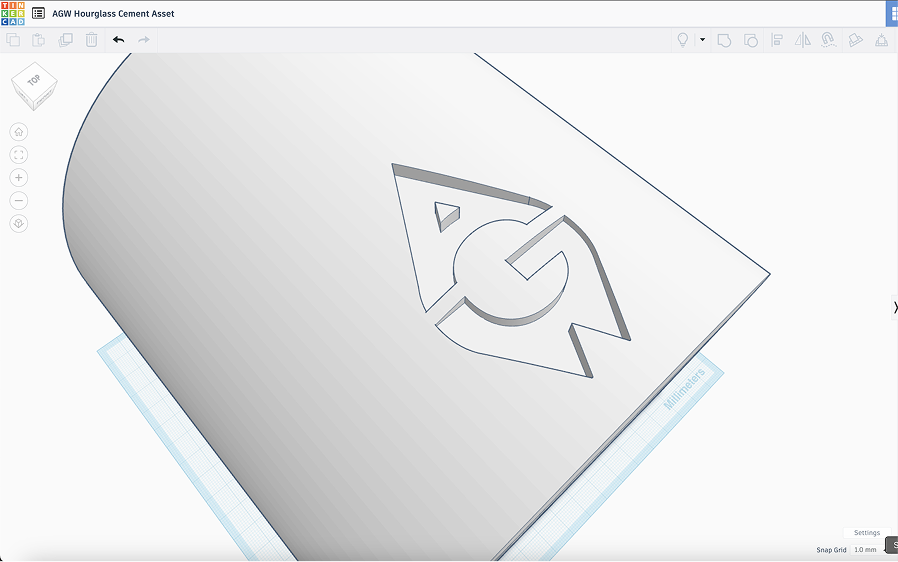This screenshot has width=898, height=562.
Task: Click the Delete trash icon
Action: 92,40
